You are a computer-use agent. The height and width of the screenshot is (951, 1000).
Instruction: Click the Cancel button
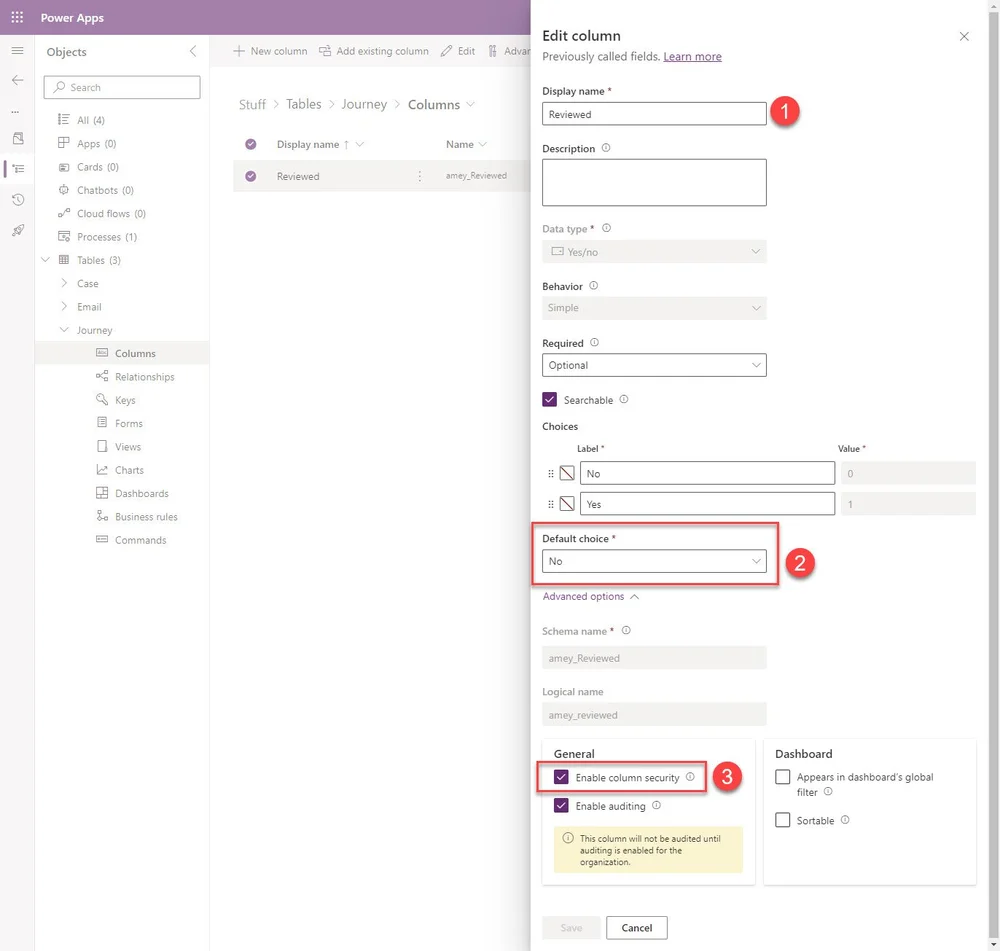point(637,928)
